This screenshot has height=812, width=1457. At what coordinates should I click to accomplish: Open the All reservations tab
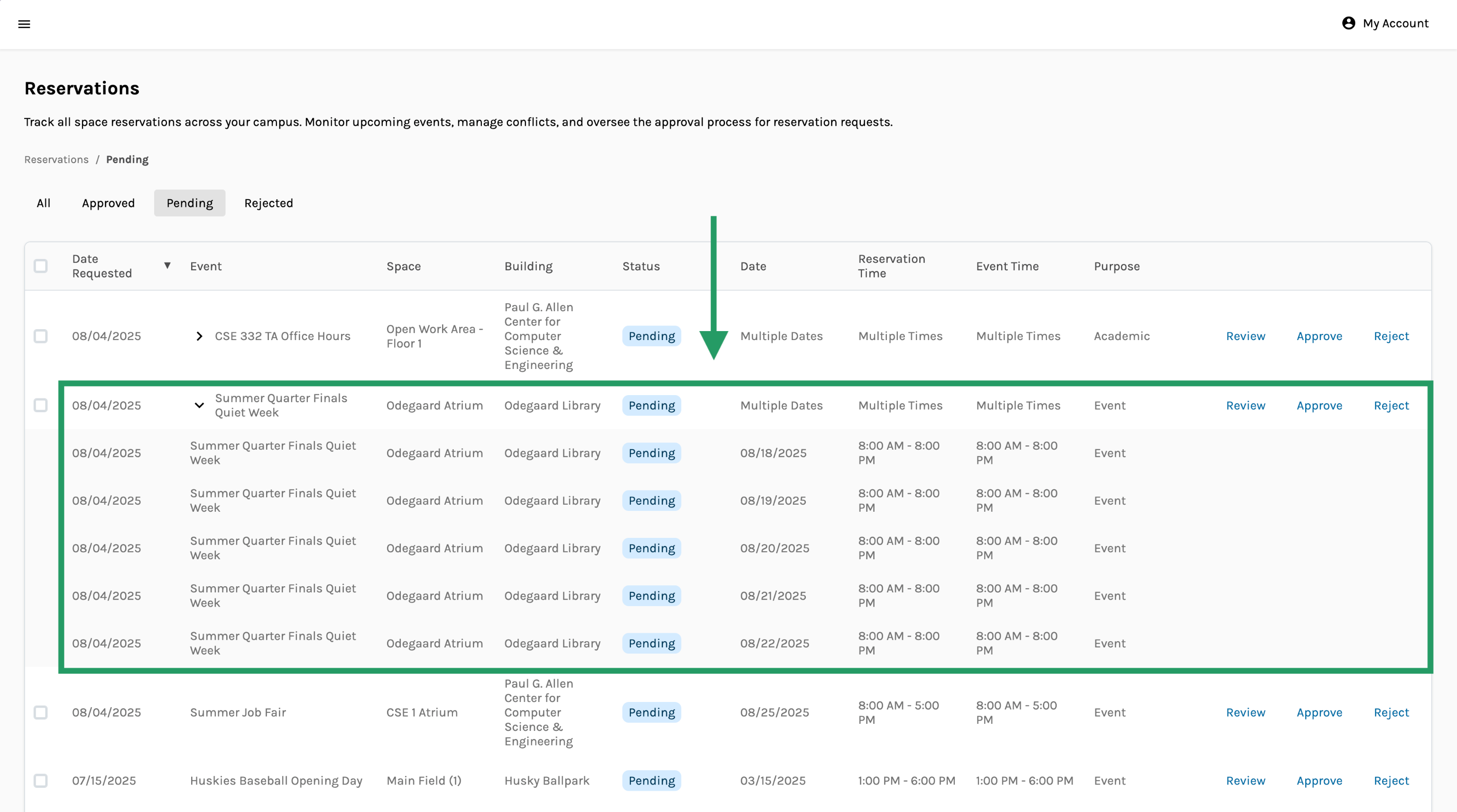pyautogui.click(x=44, y=203)
